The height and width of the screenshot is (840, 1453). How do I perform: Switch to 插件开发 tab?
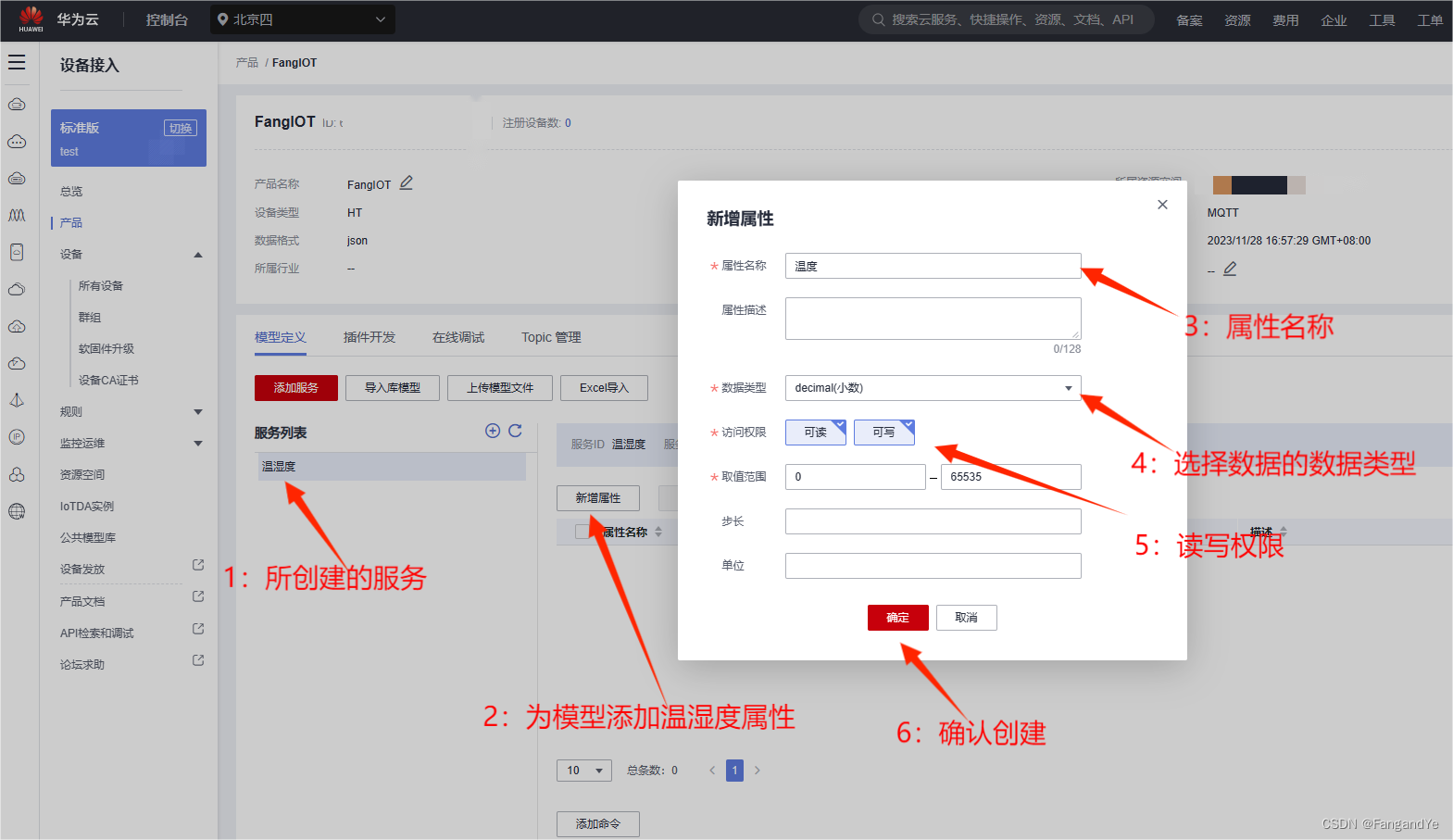(x=370, y=337)
